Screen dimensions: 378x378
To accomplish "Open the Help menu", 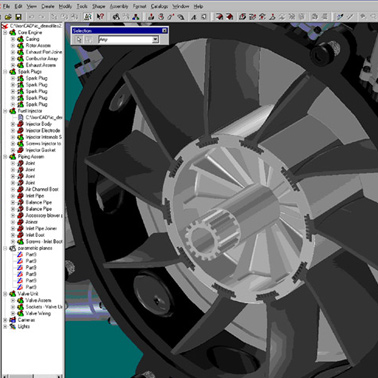I will click(198, 6).
